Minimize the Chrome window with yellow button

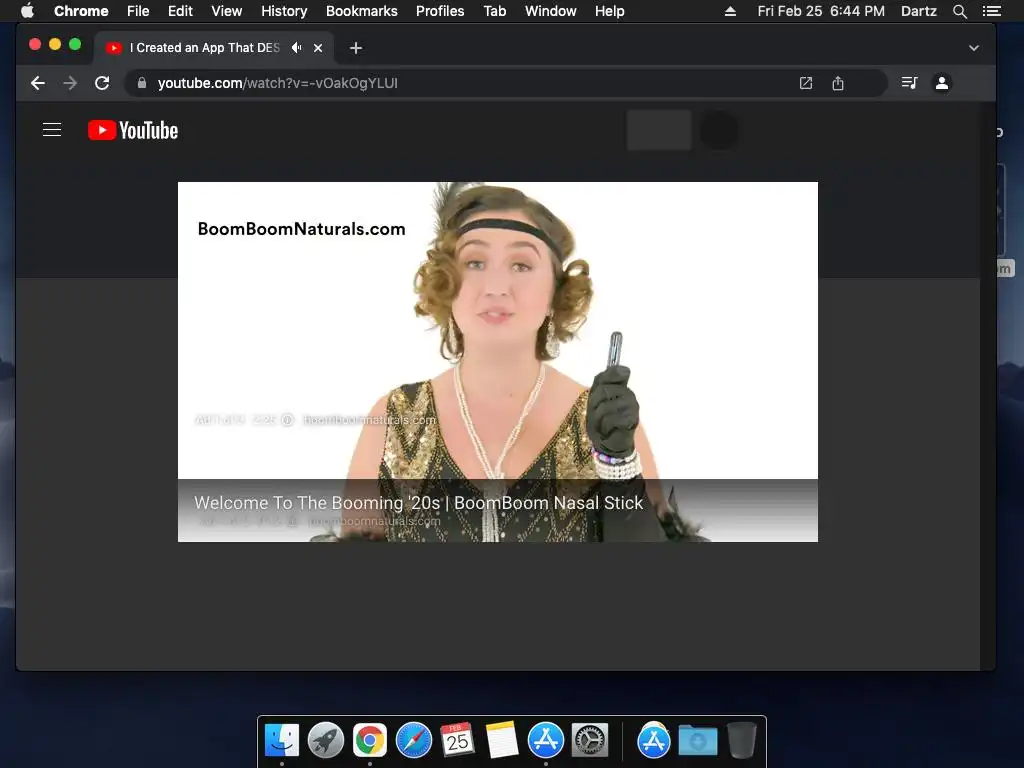click(55, 44)
